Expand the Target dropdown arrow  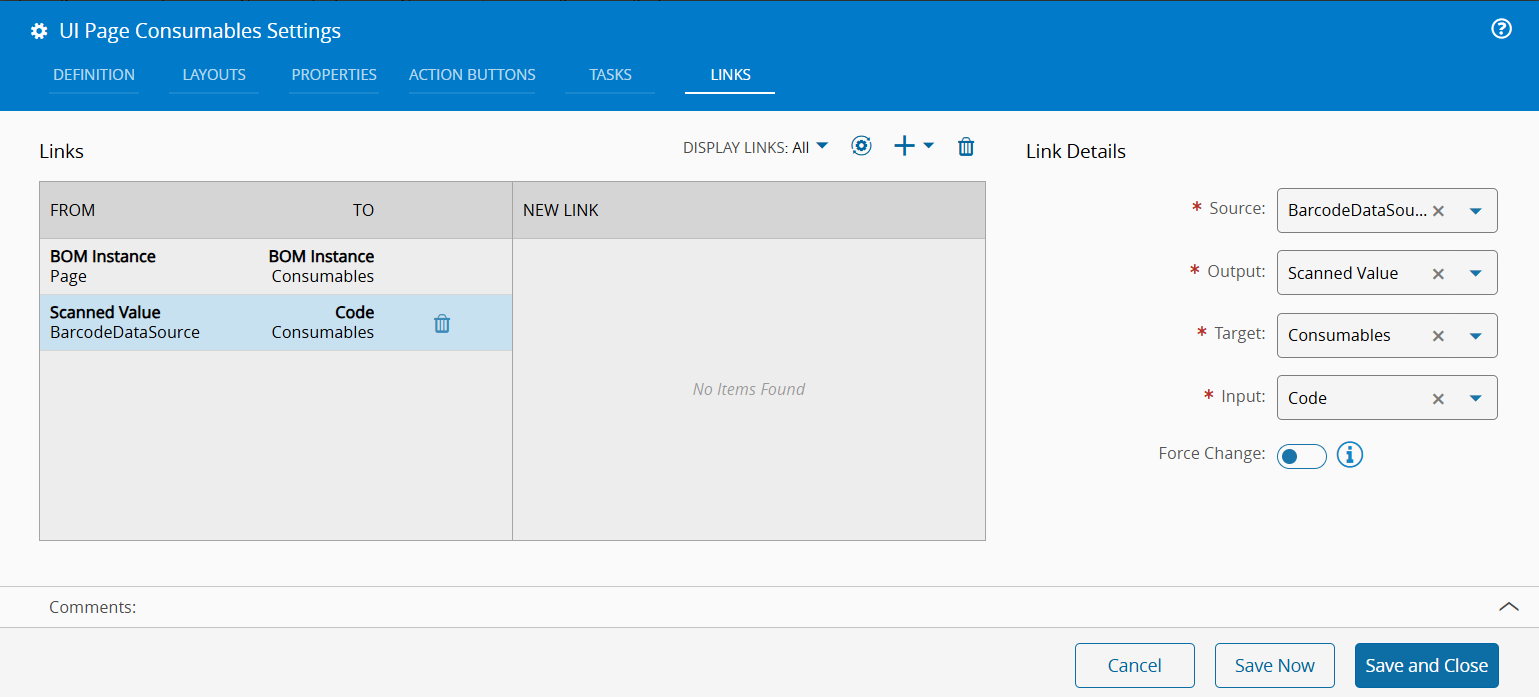[x=1475, y=335]
